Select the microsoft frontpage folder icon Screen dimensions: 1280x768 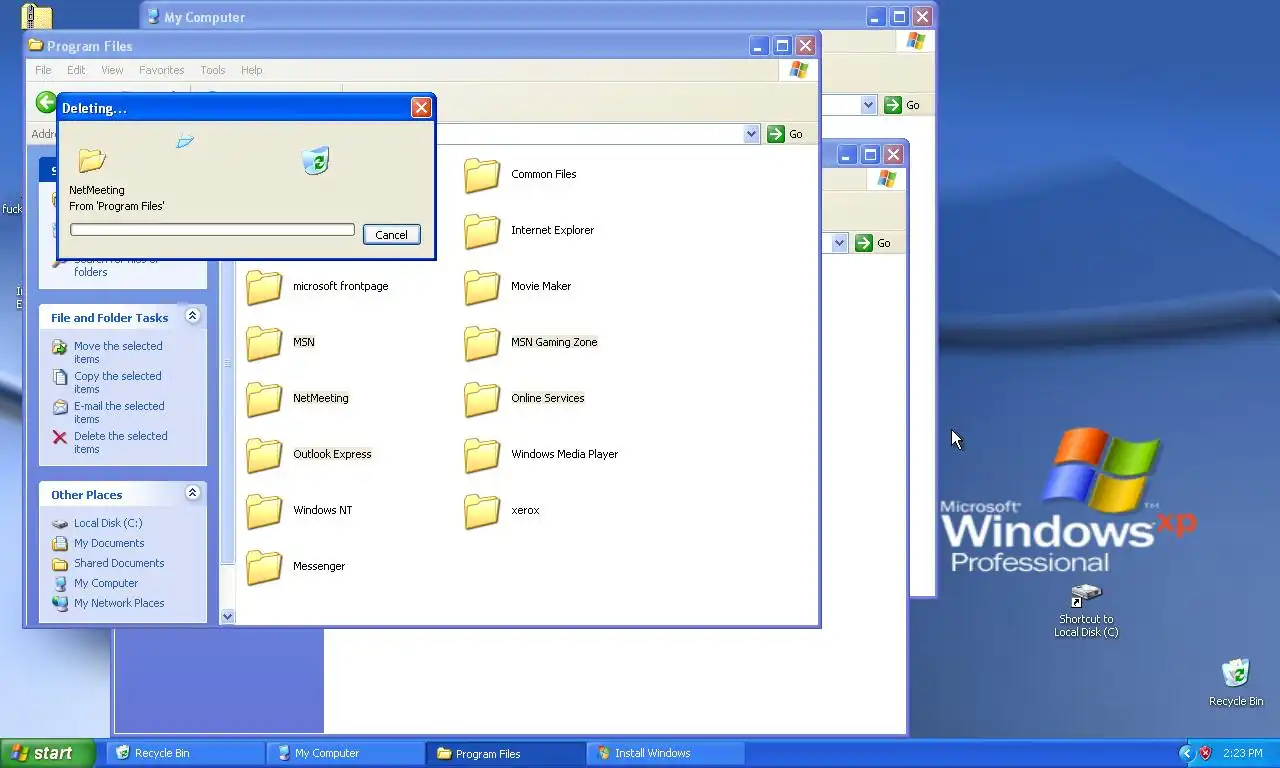pos(264,287)
